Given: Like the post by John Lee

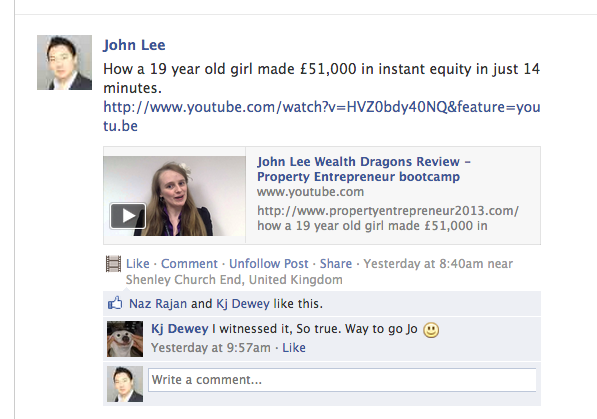Looking at the screenshot, I should pos(137,264).
